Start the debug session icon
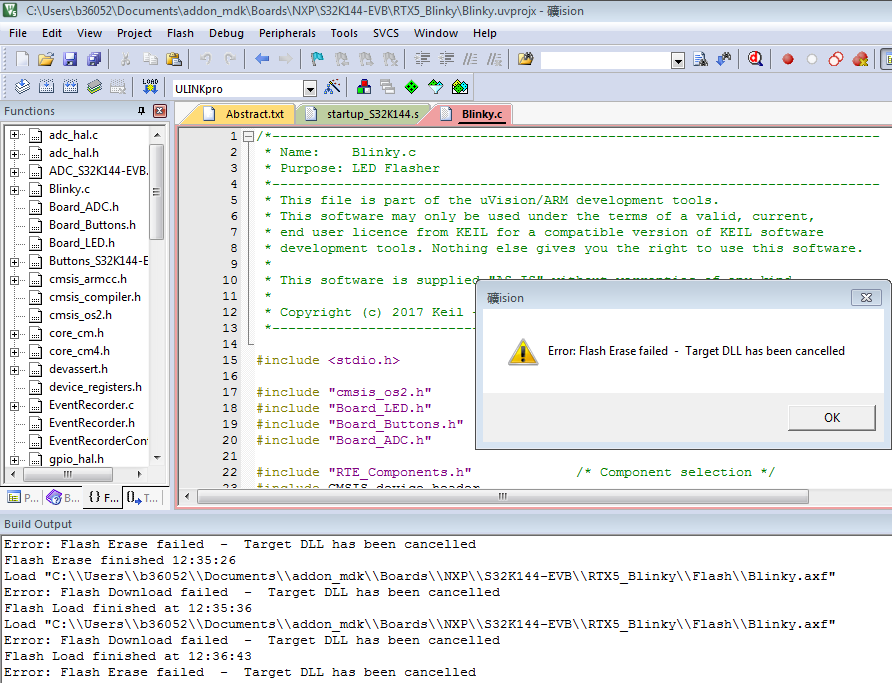 coord(756,60)
